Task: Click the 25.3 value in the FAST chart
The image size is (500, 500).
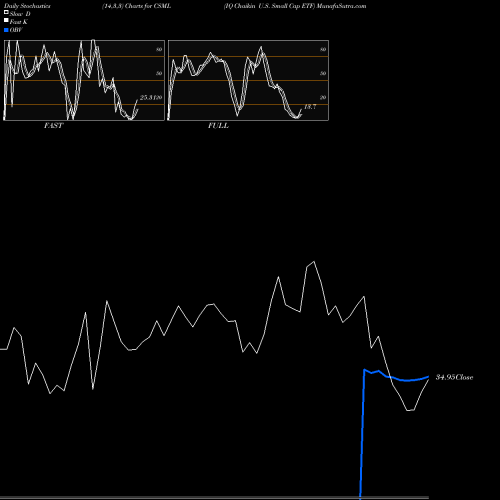Action: (146, 97)
